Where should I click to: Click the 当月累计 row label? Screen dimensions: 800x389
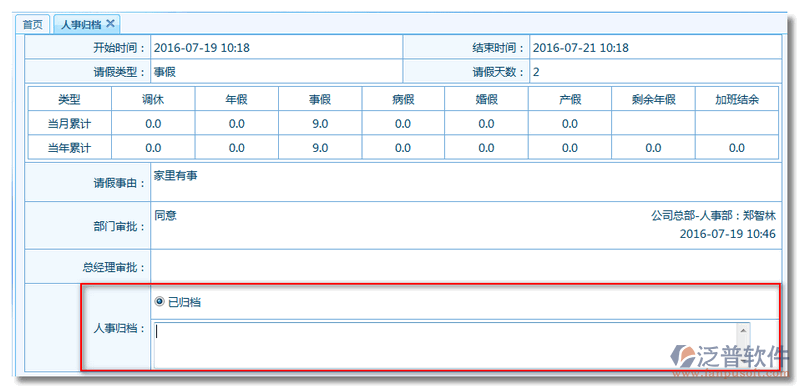pyautogui.click(x=69, y=124)
